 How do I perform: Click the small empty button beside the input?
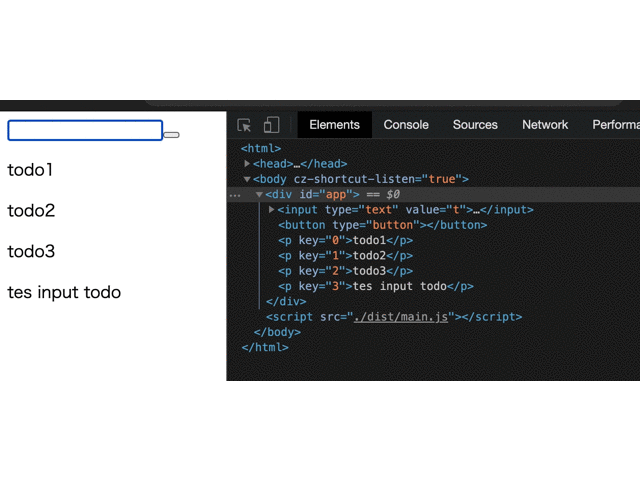(x=171, y=134)
